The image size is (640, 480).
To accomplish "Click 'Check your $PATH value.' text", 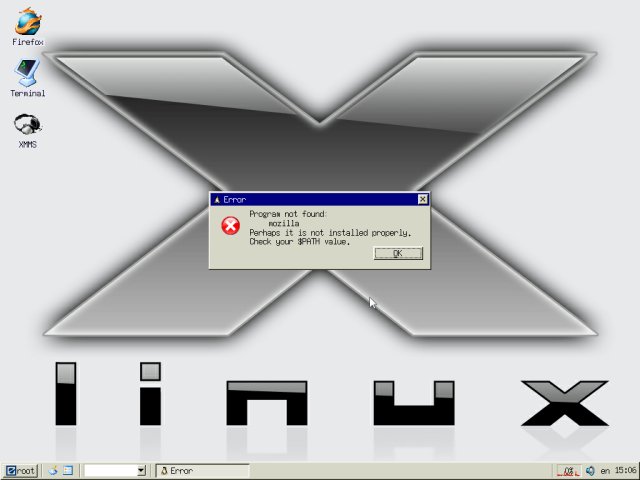I will pyautogui.click(x=300, y=242).
